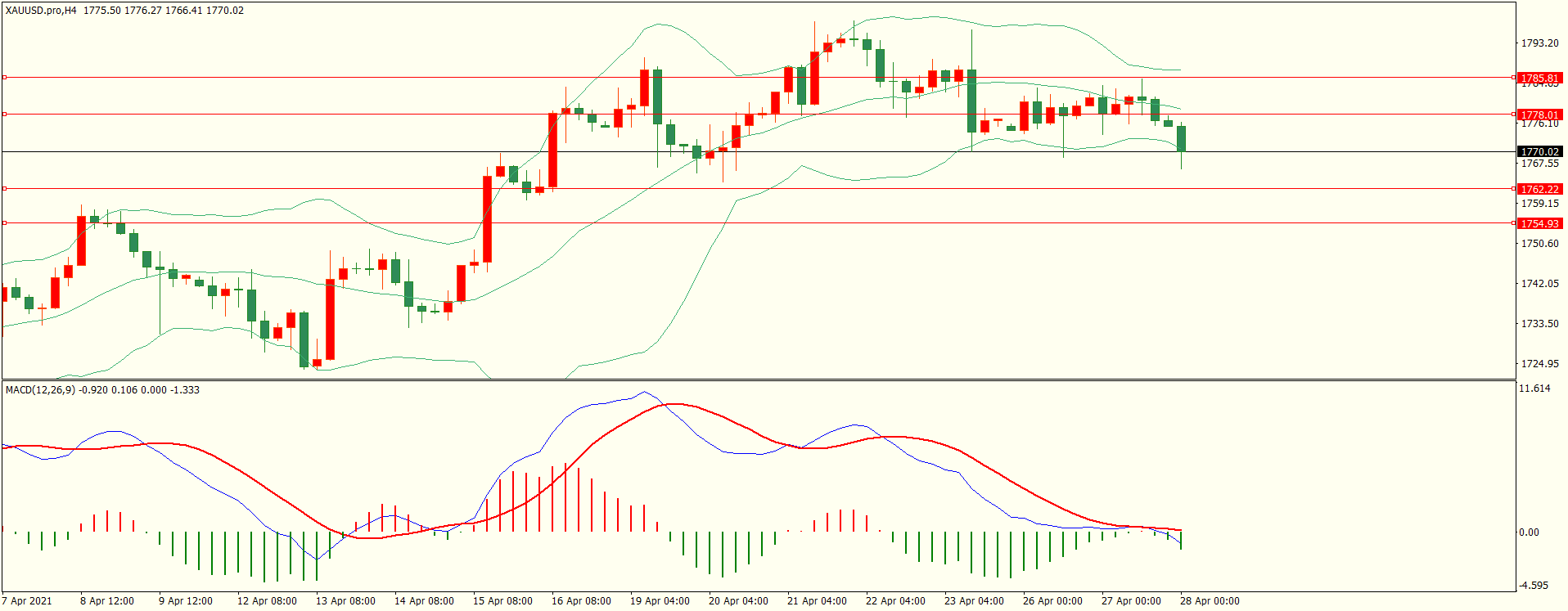1568x611 pixels.
Task: Click the 19 Apr 04:00 time label
Action: pyautogui.click(x=660, y=601)
